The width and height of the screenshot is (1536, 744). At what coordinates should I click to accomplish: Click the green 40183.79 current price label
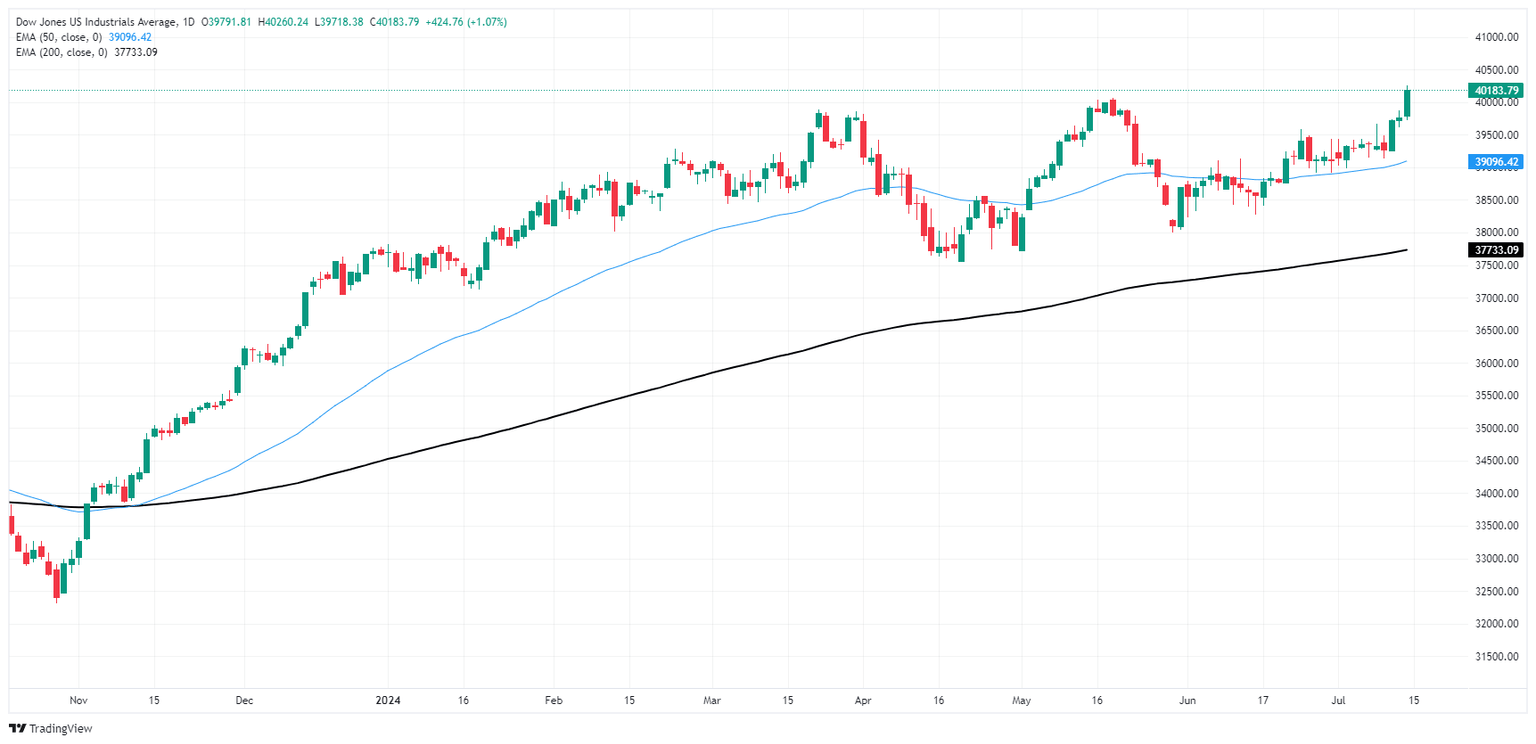tap(1495, 90)
